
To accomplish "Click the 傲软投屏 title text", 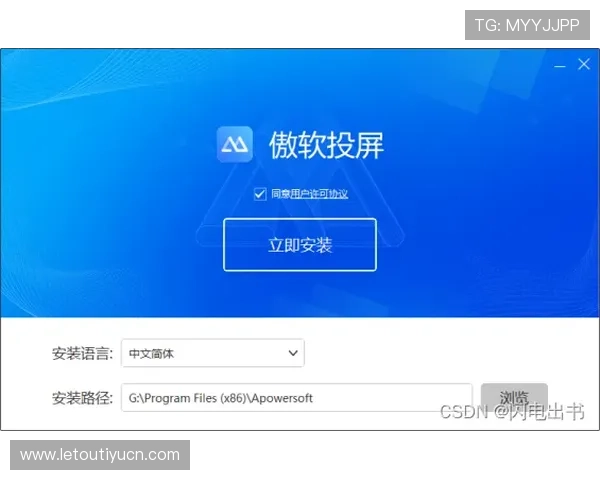I will pyautogui.click(x=326, y=145).
